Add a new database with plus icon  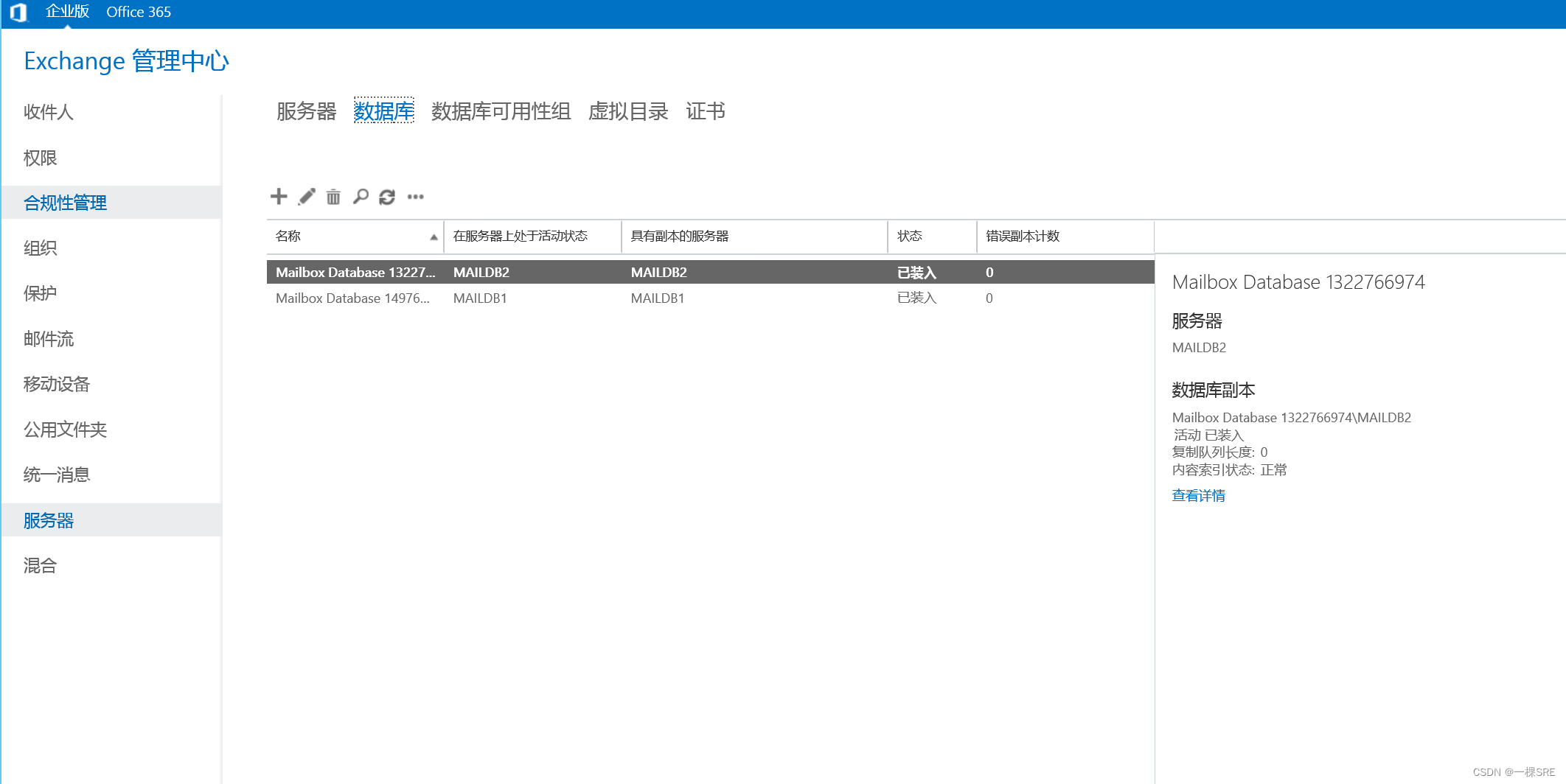click(279, 196)
